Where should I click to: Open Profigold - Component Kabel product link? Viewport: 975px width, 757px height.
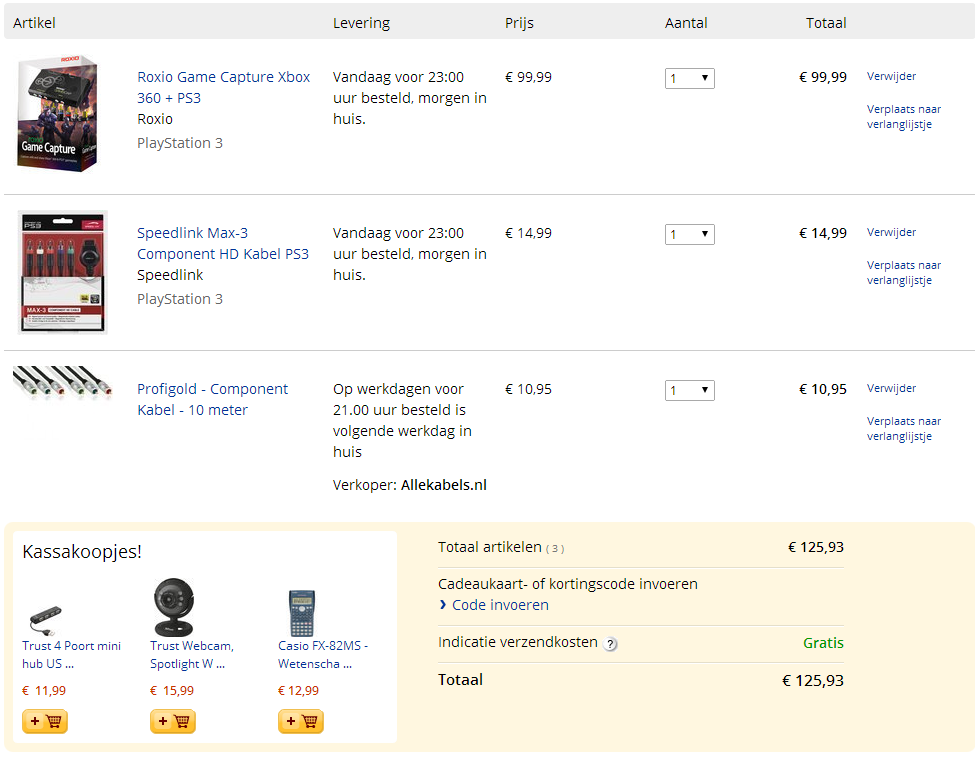212,399
